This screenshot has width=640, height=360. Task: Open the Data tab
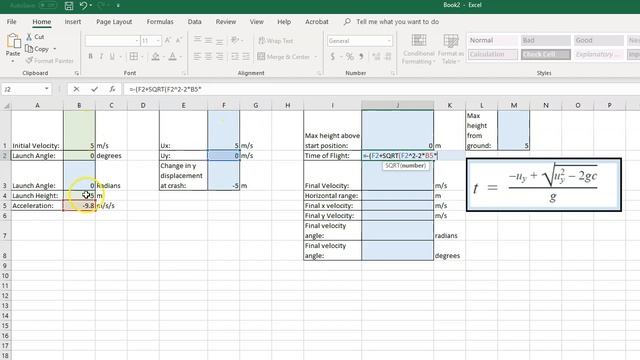pyautogui.click(x=194, y=22)
